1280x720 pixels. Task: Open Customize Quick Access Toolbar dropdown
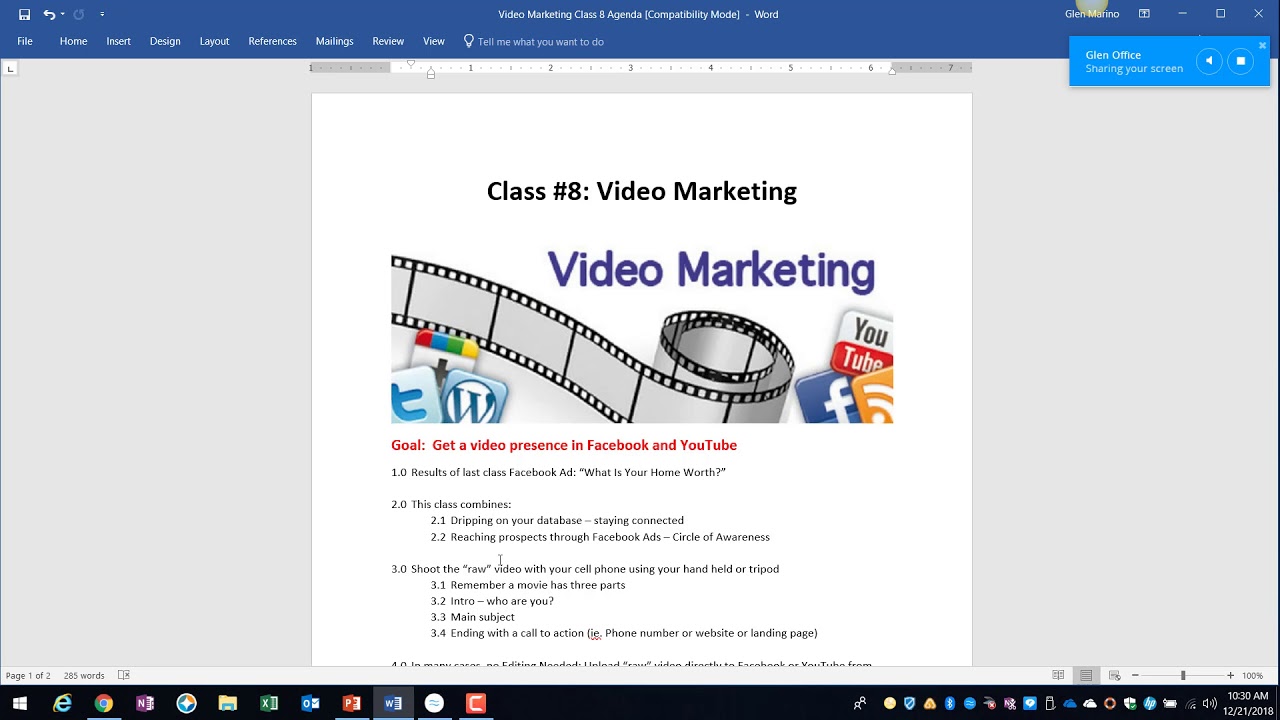102,14
